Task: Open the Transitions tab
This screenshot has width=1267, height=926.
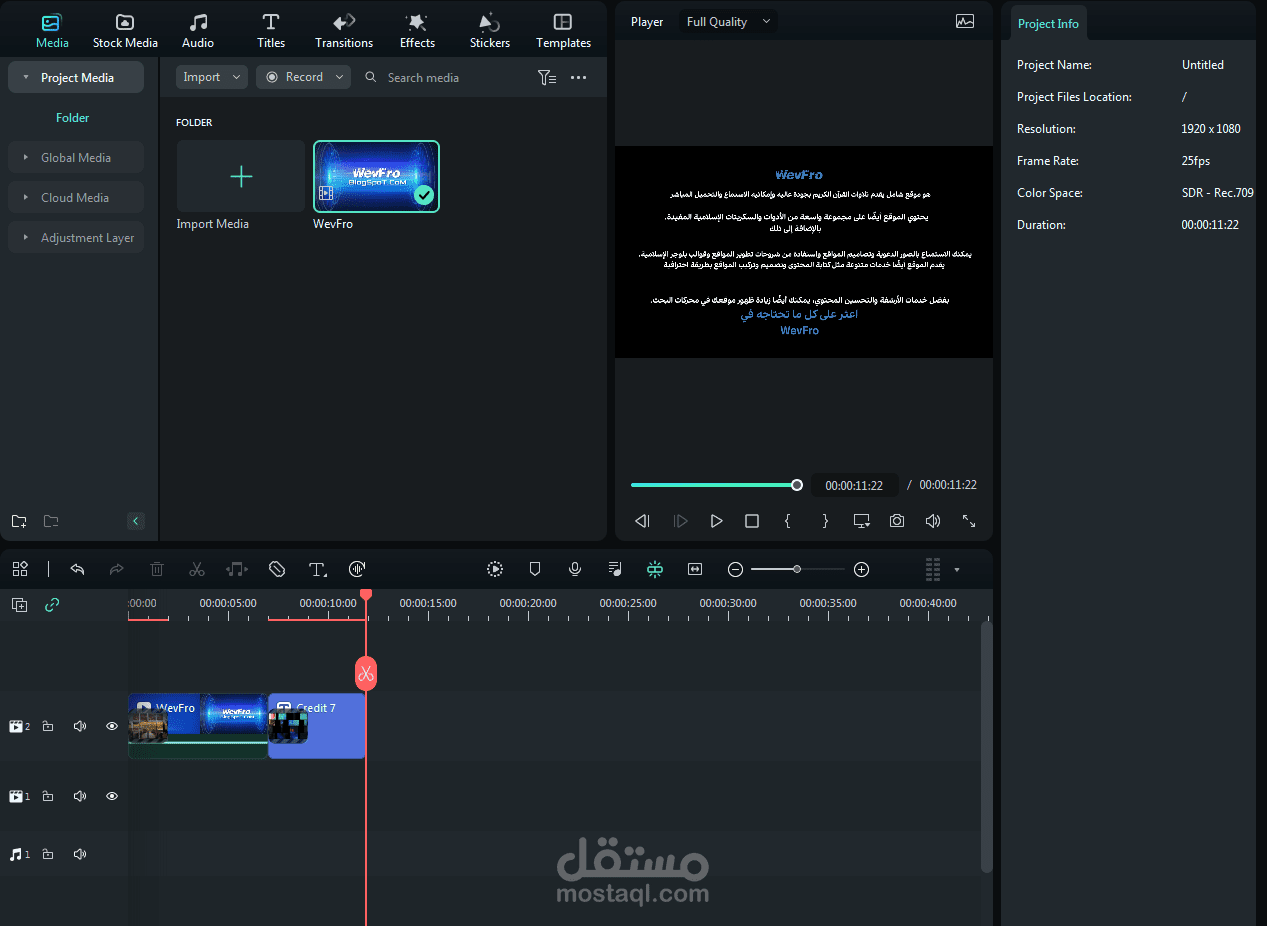Action: click(x=344, y=31)
